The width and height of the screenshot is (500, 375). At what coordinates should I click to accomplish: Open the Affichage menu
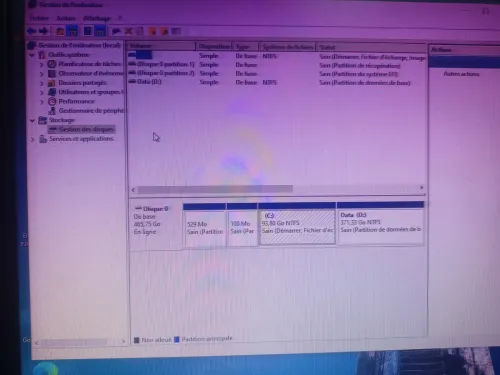pyautogui.click(x=97, y=18)
